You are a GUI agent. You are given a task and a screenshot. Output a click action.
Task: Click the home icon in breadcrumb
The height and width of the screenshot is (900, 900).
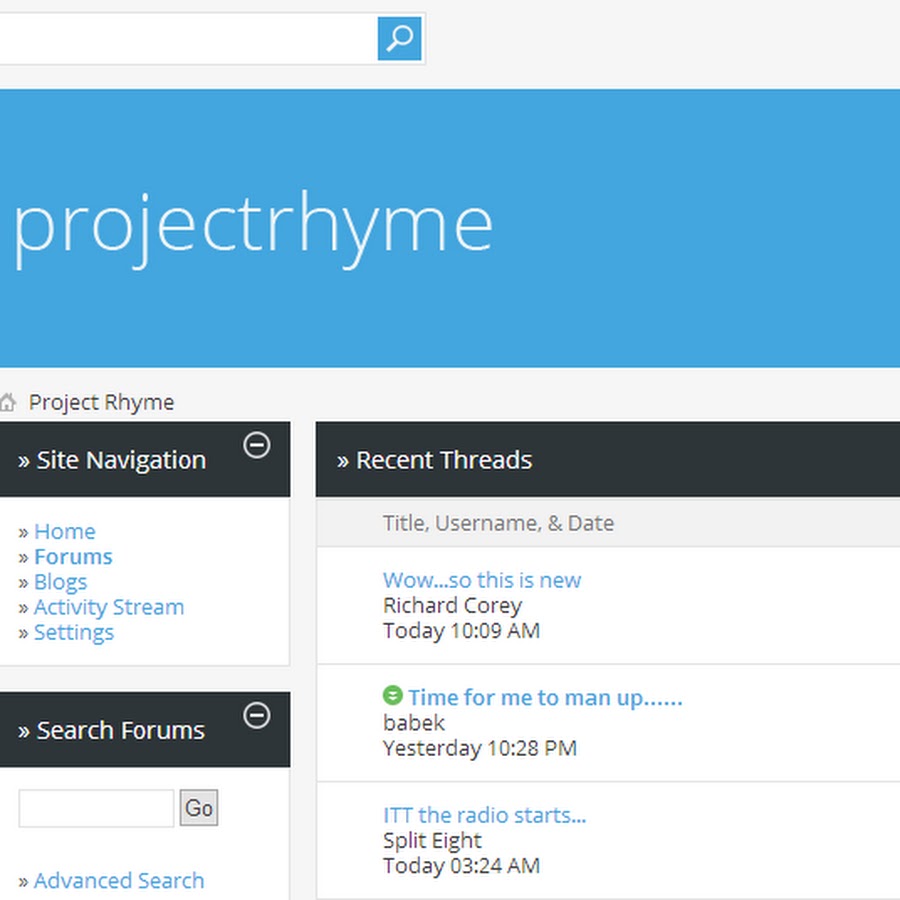click(7, 402)
